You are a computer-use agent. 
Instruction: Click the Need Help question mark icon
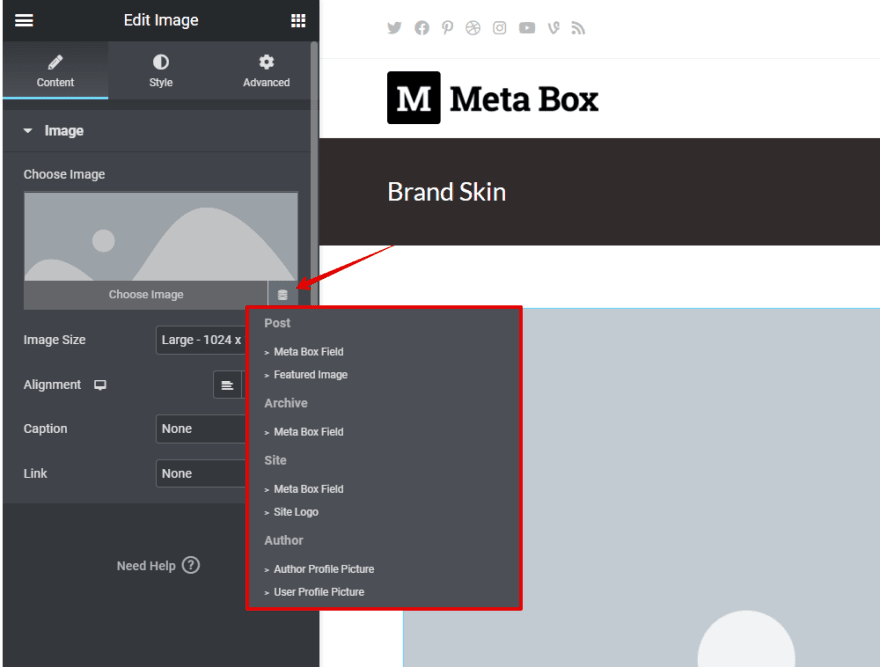point(191,565)
